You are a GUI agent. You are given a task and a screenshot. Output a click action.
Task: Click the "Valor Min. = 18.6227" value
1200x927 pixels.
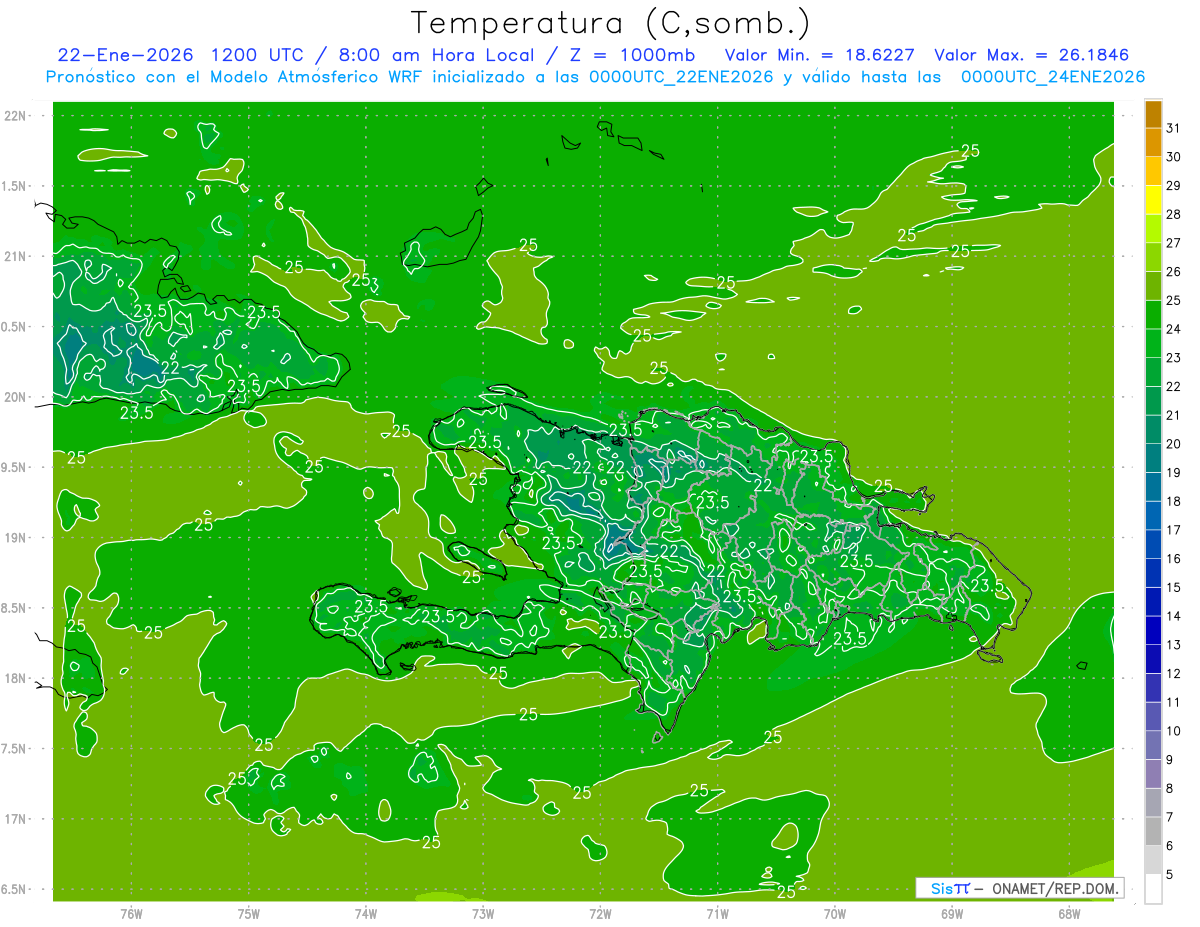pos(821,55)
